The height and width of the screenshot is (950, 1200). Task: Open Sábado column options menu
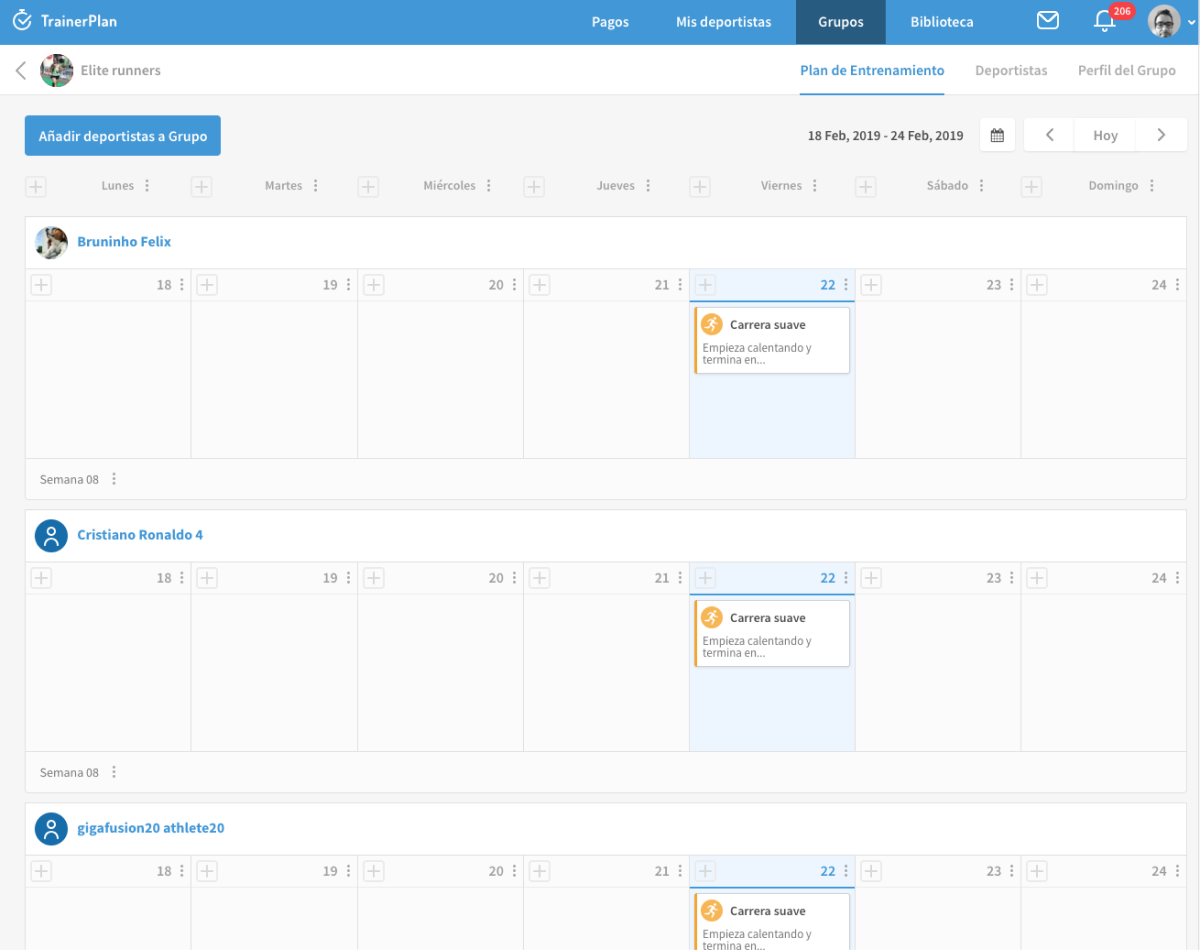click(981, 186)
